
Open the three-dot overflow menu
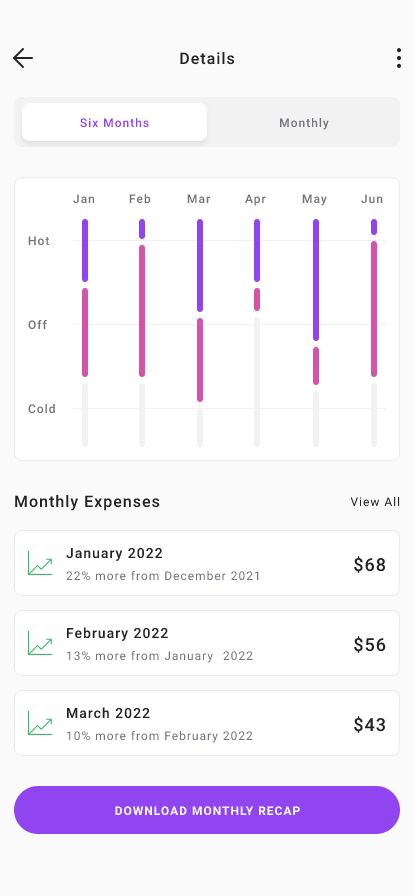[399, 58]
